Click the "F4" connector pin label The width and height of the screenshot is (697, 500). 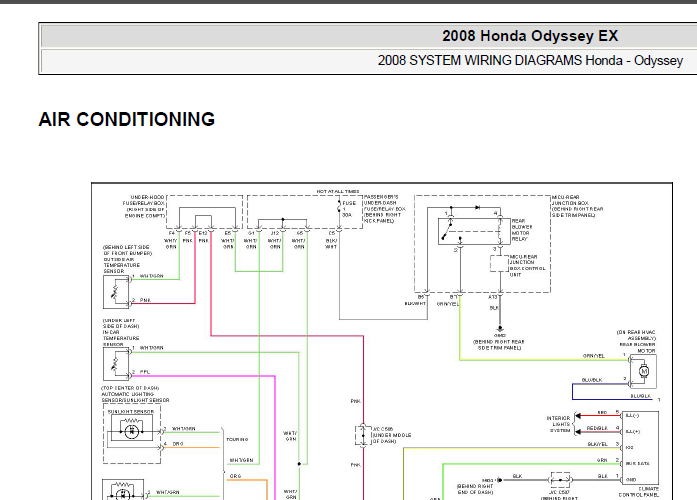[172, 233]
